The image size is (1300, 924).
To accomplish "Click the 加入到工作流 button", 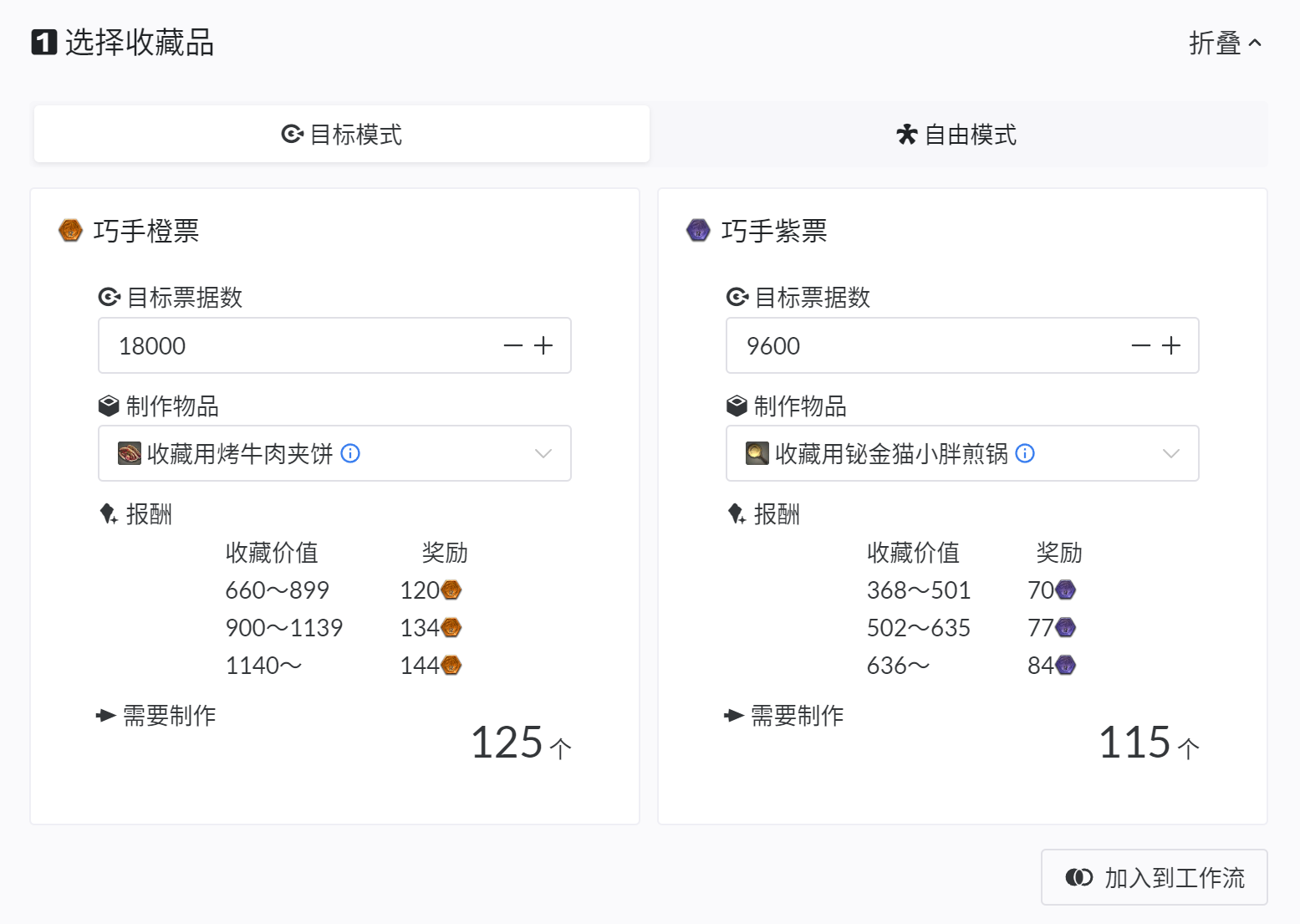I will 1155,877.
